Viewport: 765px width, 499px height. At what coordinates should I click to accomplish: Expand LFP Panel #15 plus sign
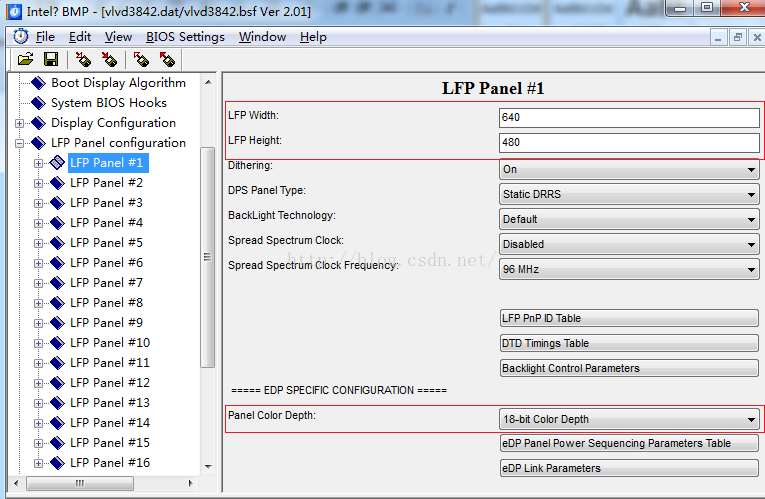click(38, 443)
